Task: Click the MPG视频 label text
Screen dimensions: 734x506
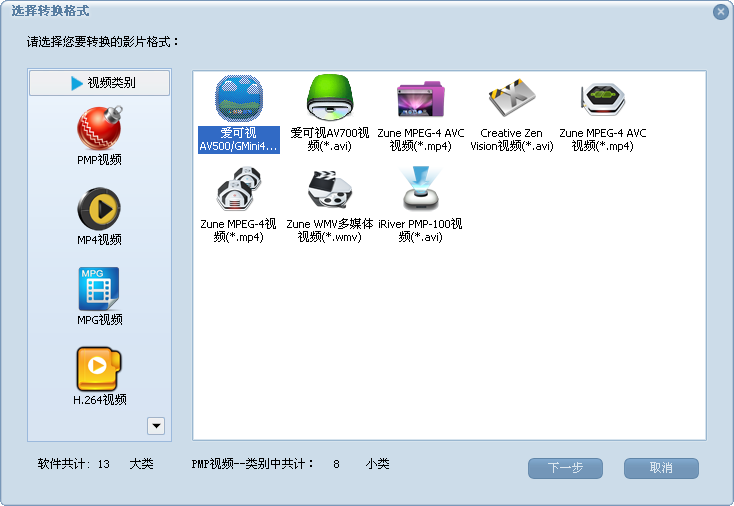Action: pyautogui.click(x=100, y=320)
